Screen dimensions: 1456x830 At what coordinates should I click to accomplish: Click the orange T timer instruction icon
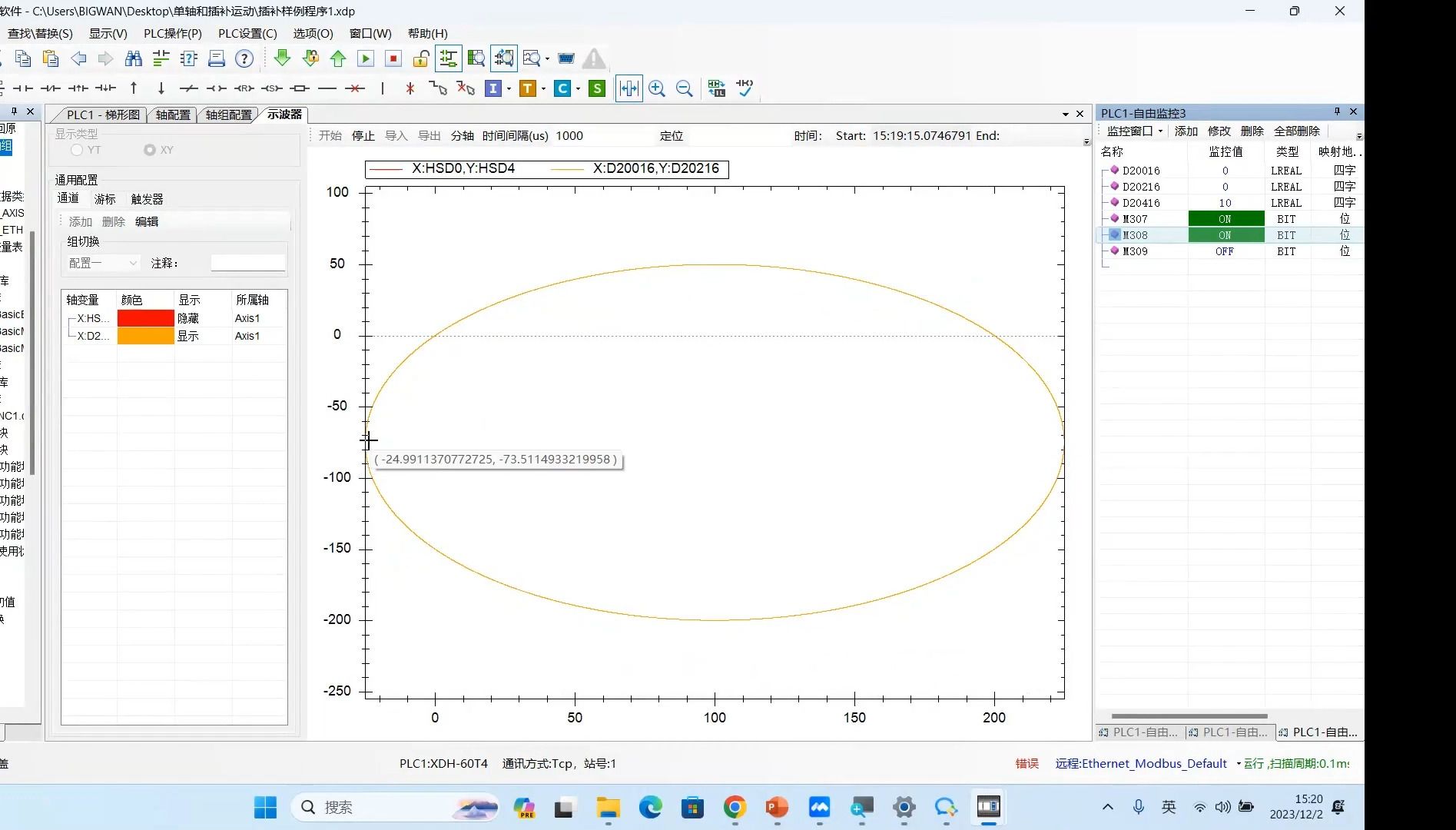click(x=527, y=88)
